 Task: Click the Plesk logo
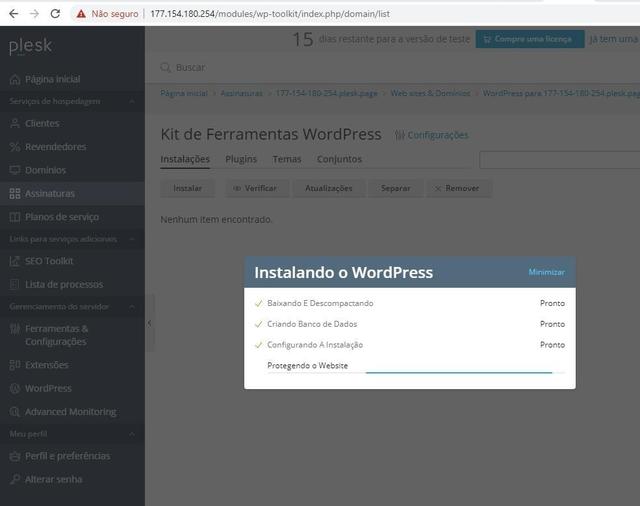[x=31, y=46]
